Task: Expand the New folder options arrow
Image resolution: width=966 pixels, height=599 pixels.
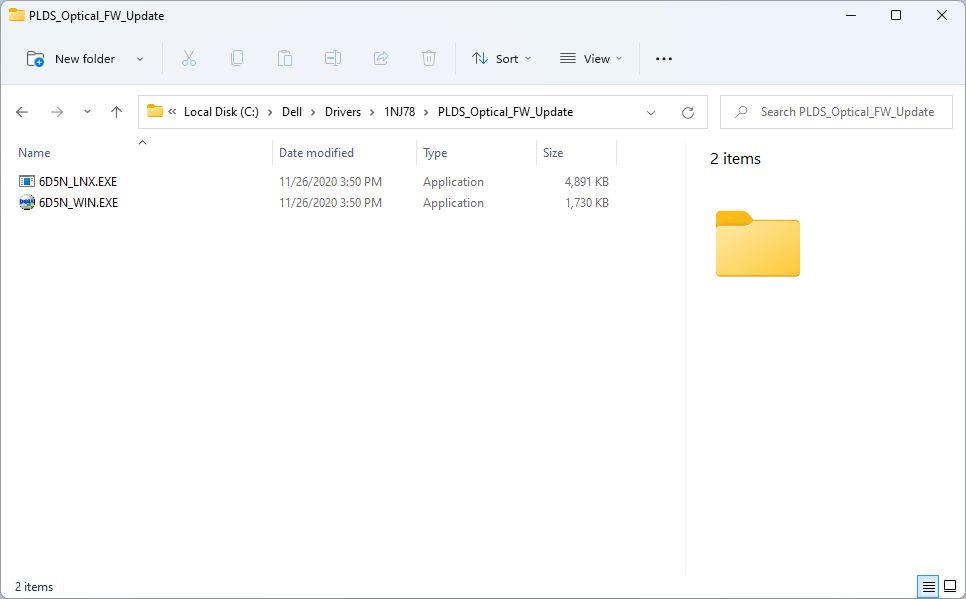Action: pyautogui.click(x=140, y=59)
